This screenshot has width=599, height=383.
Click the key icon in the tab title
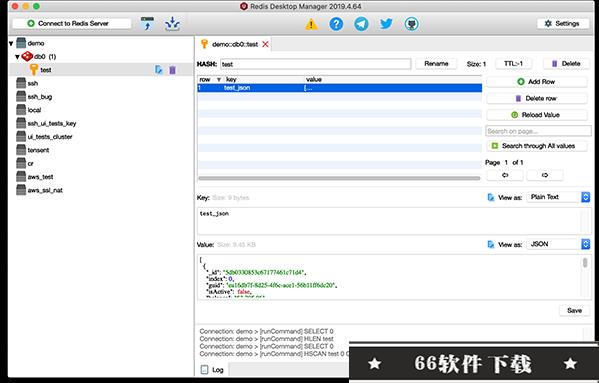point(204,44)
